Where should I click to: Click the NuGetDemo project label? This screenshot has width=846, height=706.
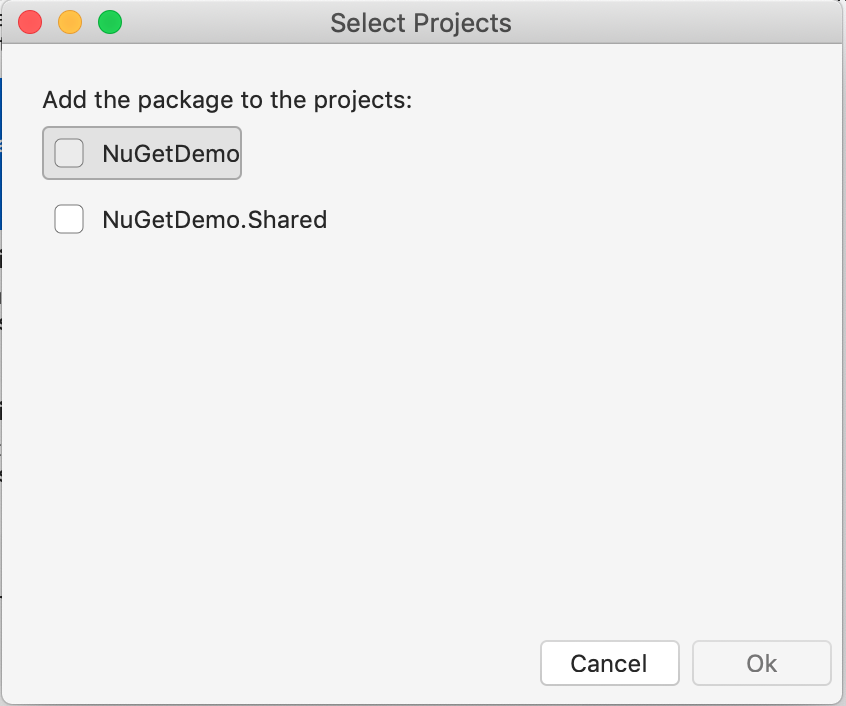(168, 152)
